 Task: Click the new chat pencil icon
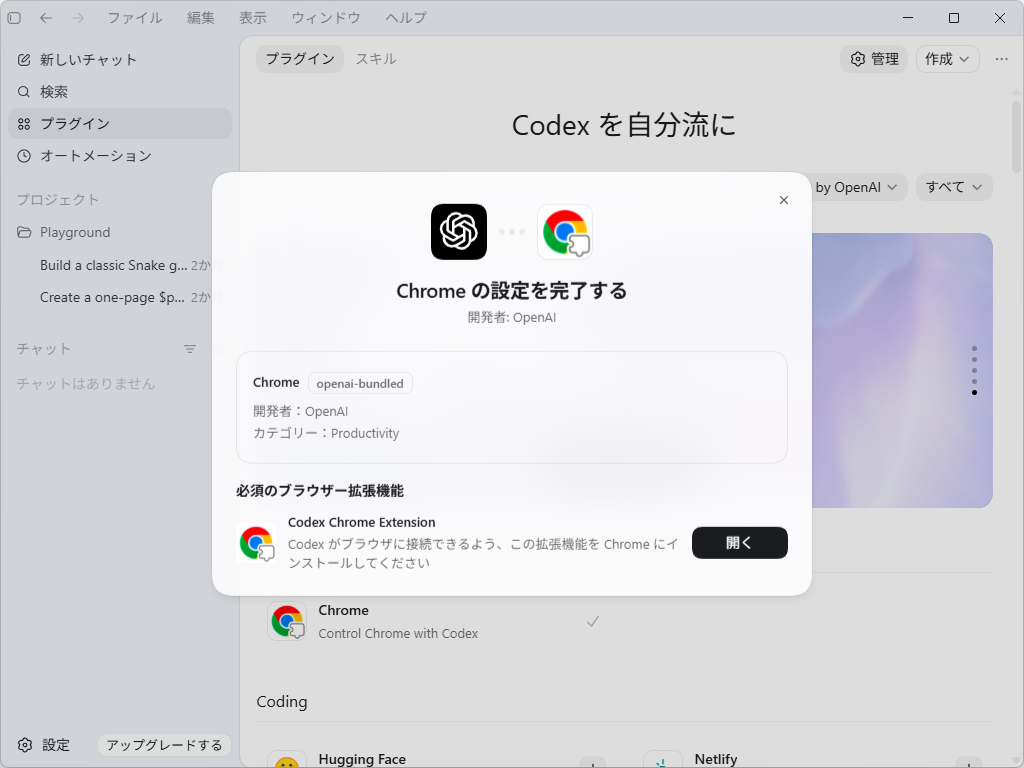24,60
